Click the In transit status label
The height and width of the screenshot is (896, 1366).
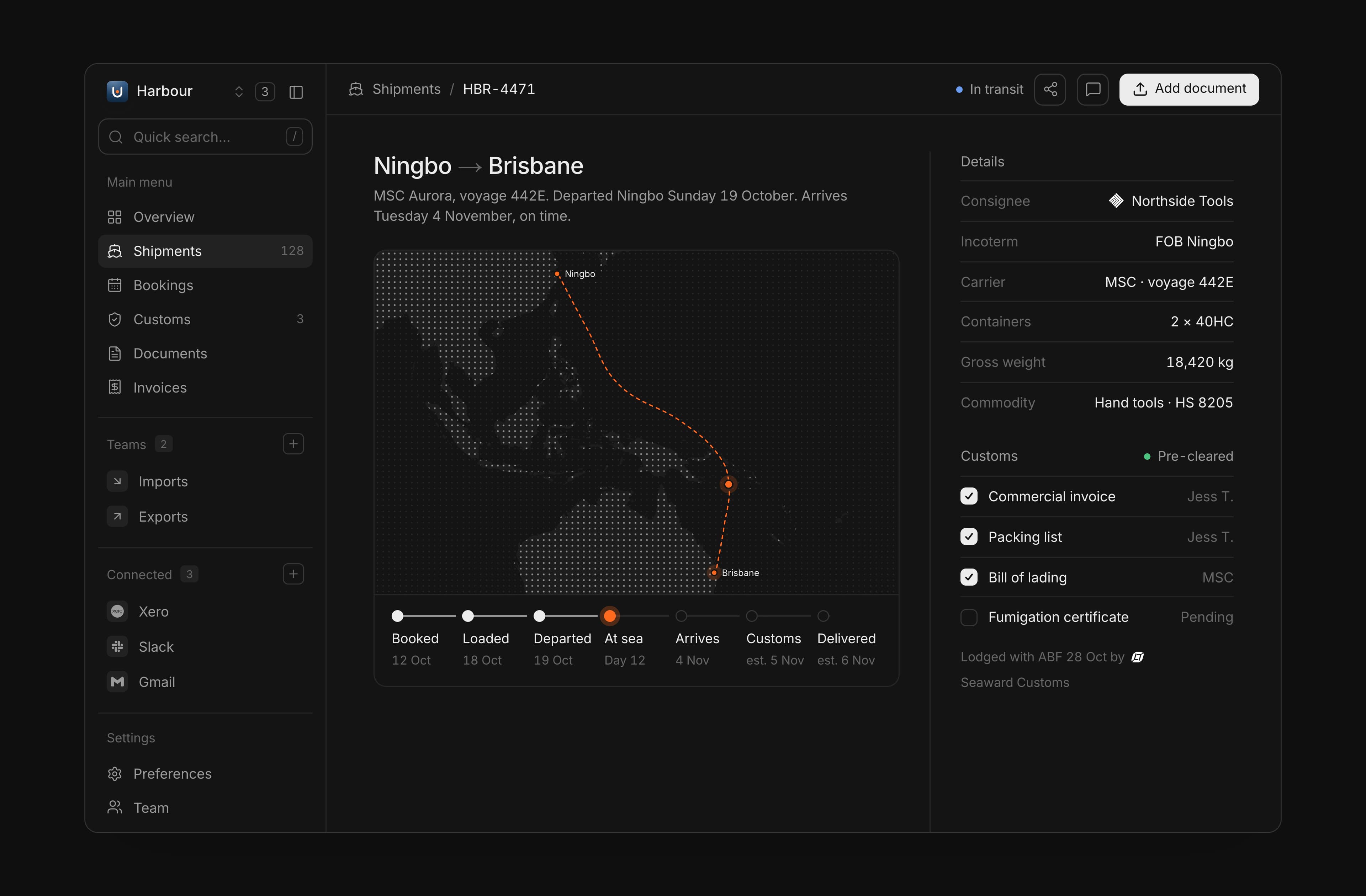point(996,90)
